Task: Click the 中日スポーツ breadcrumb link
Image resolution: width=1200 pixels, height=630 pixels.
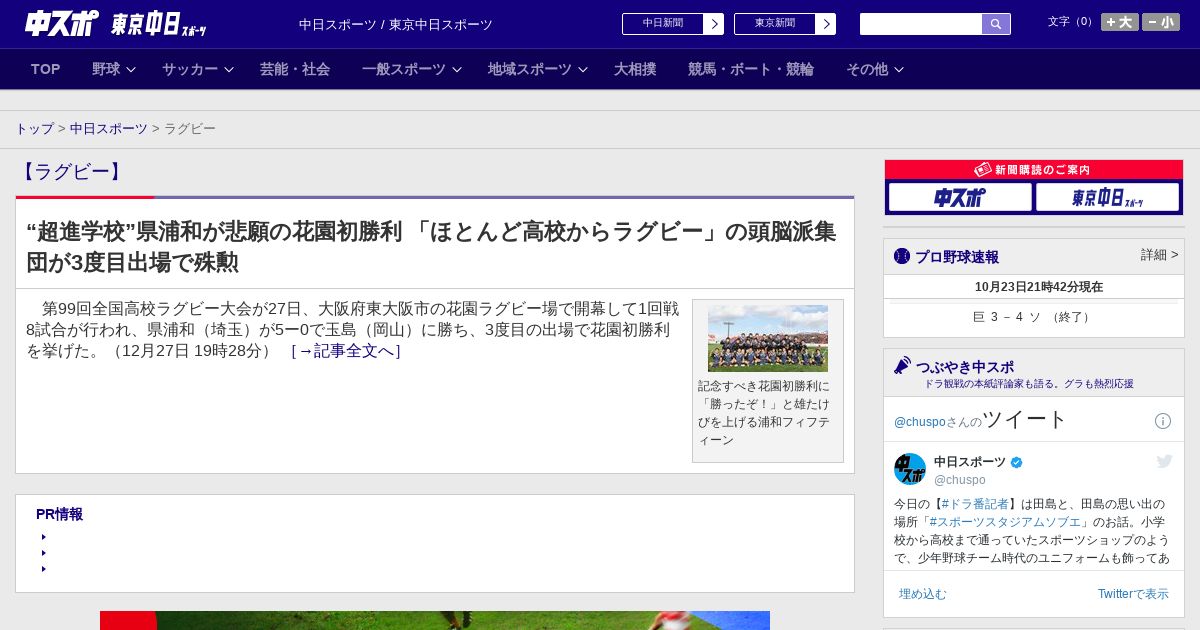Action: pyautogui.click(x=109, y=129)
